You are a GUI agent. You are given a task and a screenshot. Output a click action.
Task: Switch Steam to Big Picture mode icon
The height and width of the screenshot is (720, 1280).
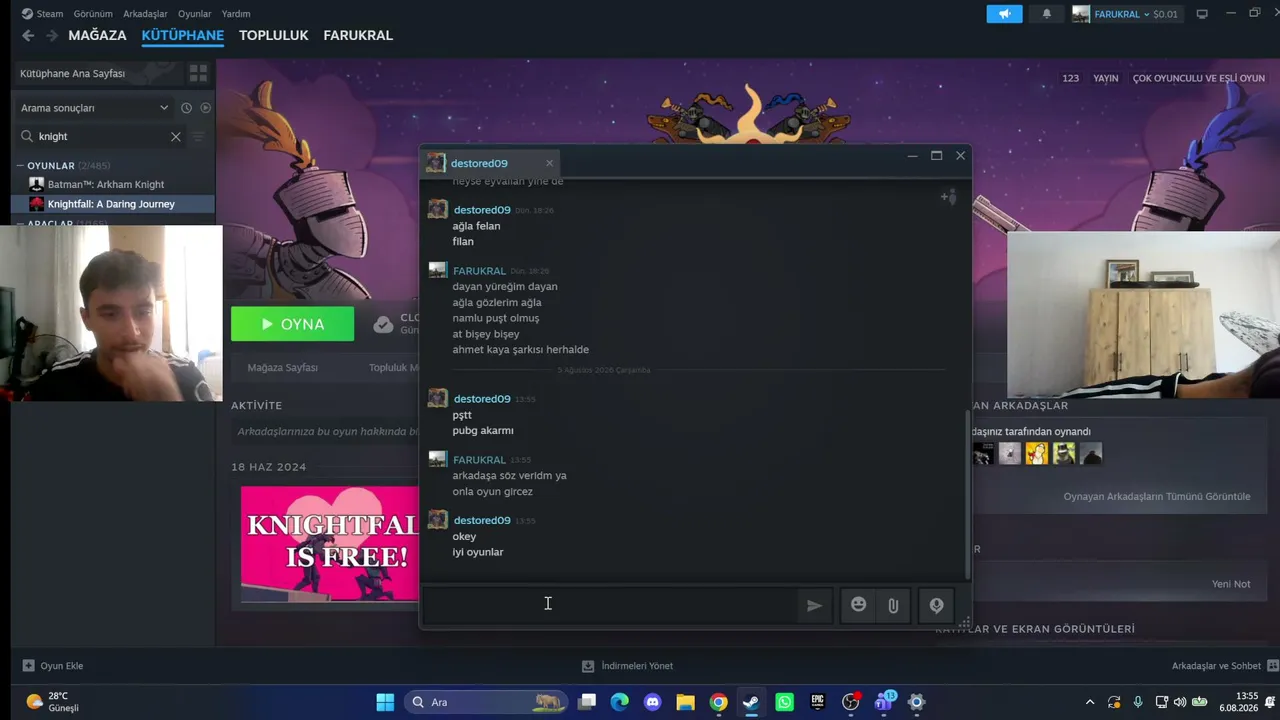(1202, 14)
